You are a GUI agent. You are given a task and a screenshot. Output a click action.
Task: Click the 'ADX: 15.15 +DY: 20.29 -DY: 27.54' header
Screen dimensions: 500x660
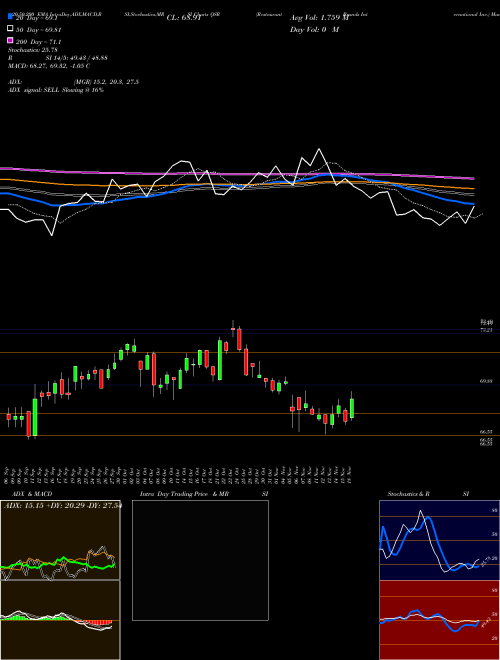click(x=62, y=506)
